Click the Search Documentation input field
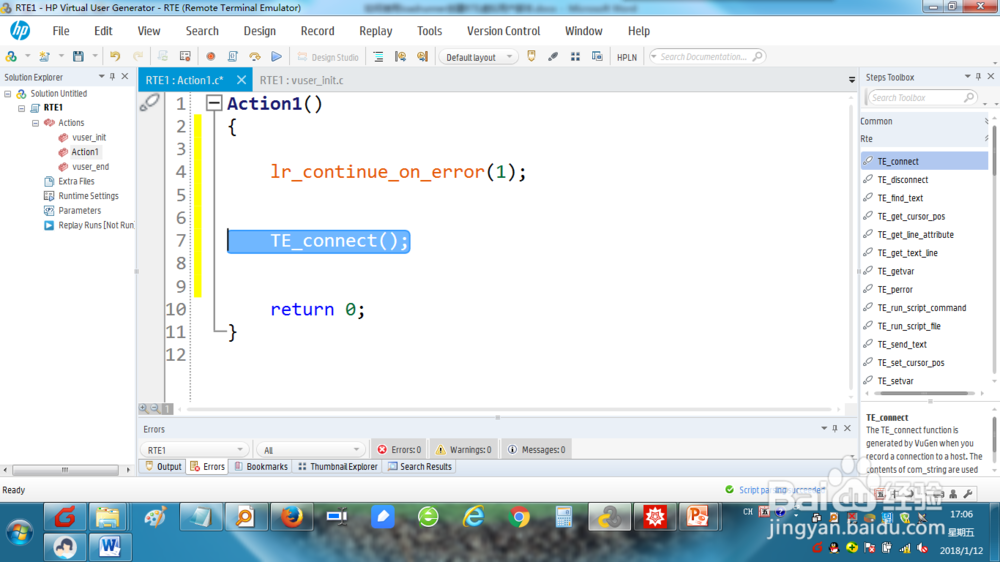This screenshot has width=1000, height=562. [x=707, y=57]
